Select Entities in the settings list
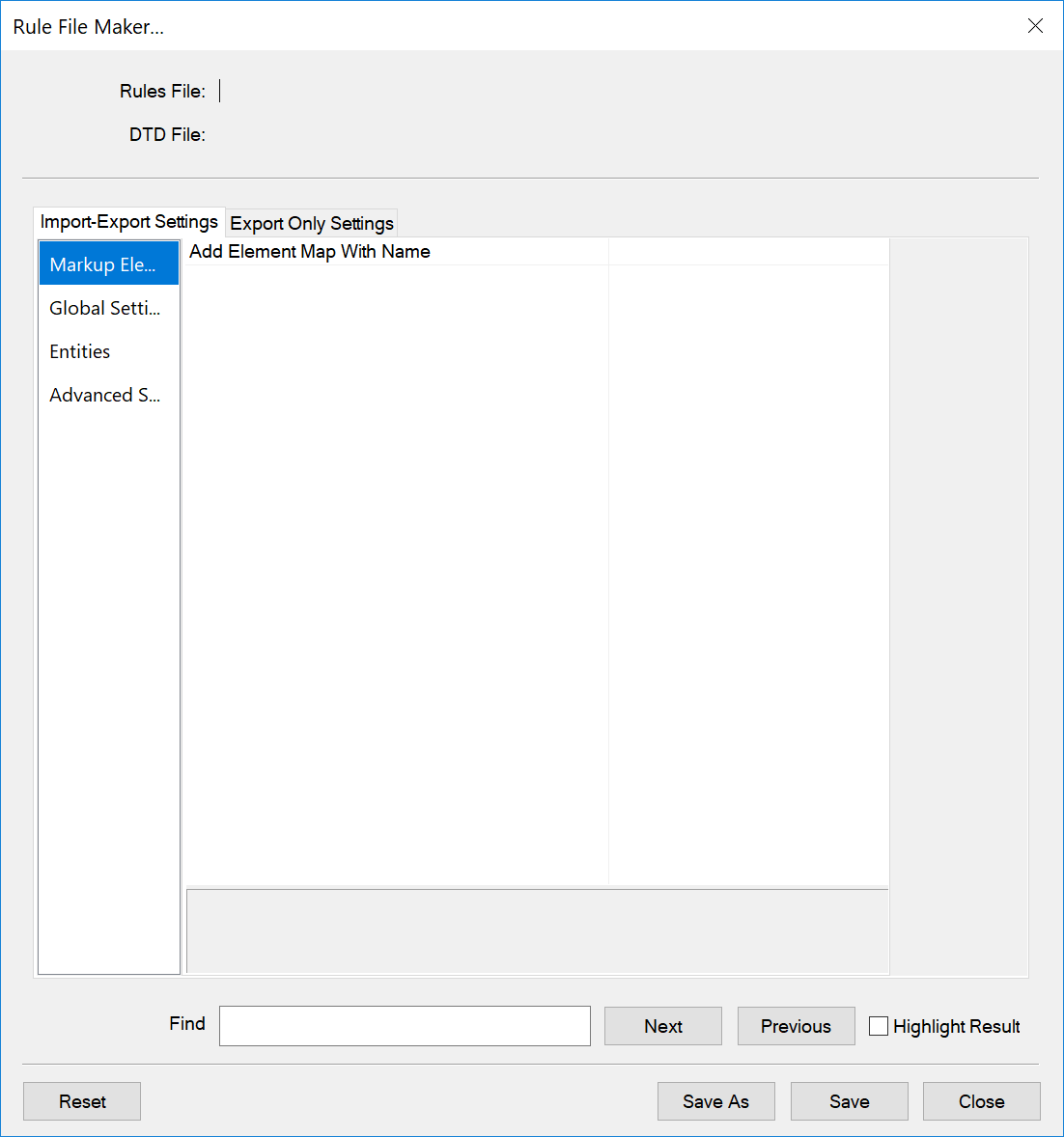Viewport: 1064px width, 1137px height. point(79,350)
